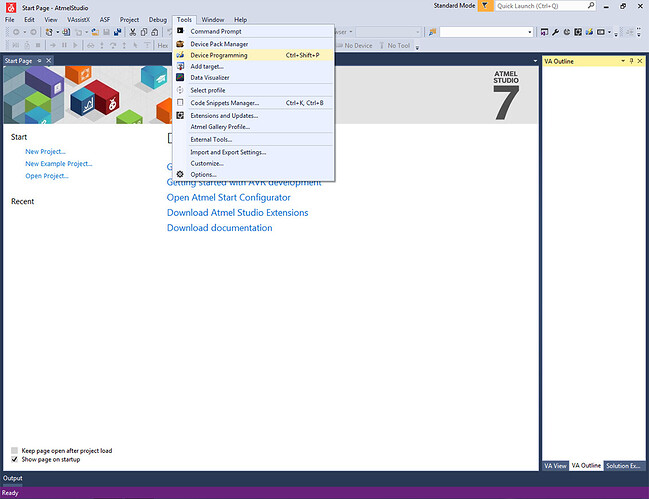649x499 pixels.
Task: Open the VA Outline window position dropdown
Action: click(x=623, y=61)
